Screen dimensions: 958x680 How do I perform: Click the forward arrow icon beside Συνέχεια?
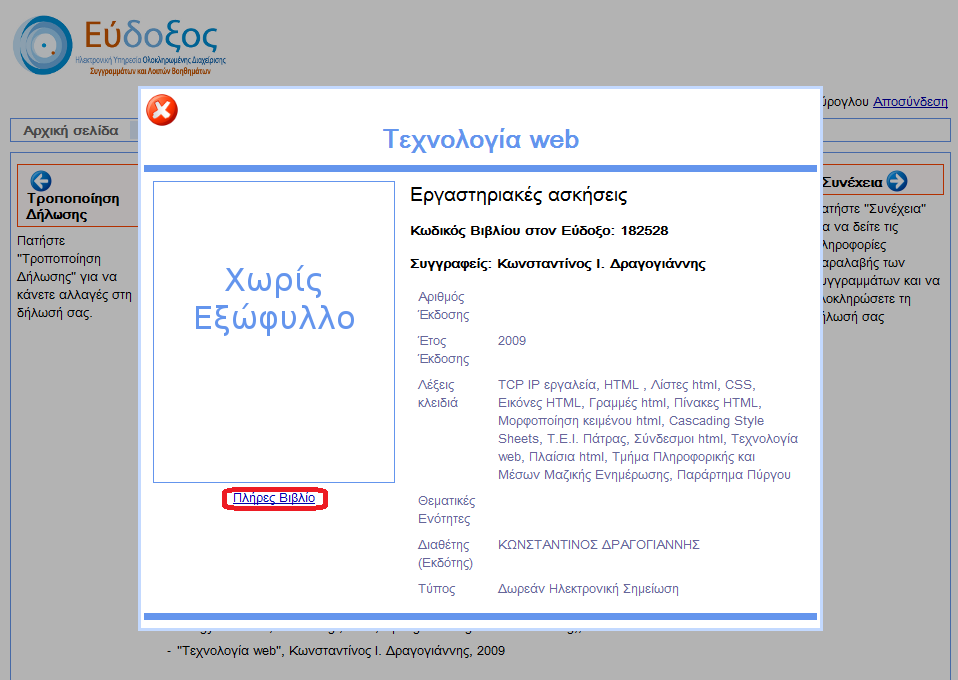(x=897, y=181)
